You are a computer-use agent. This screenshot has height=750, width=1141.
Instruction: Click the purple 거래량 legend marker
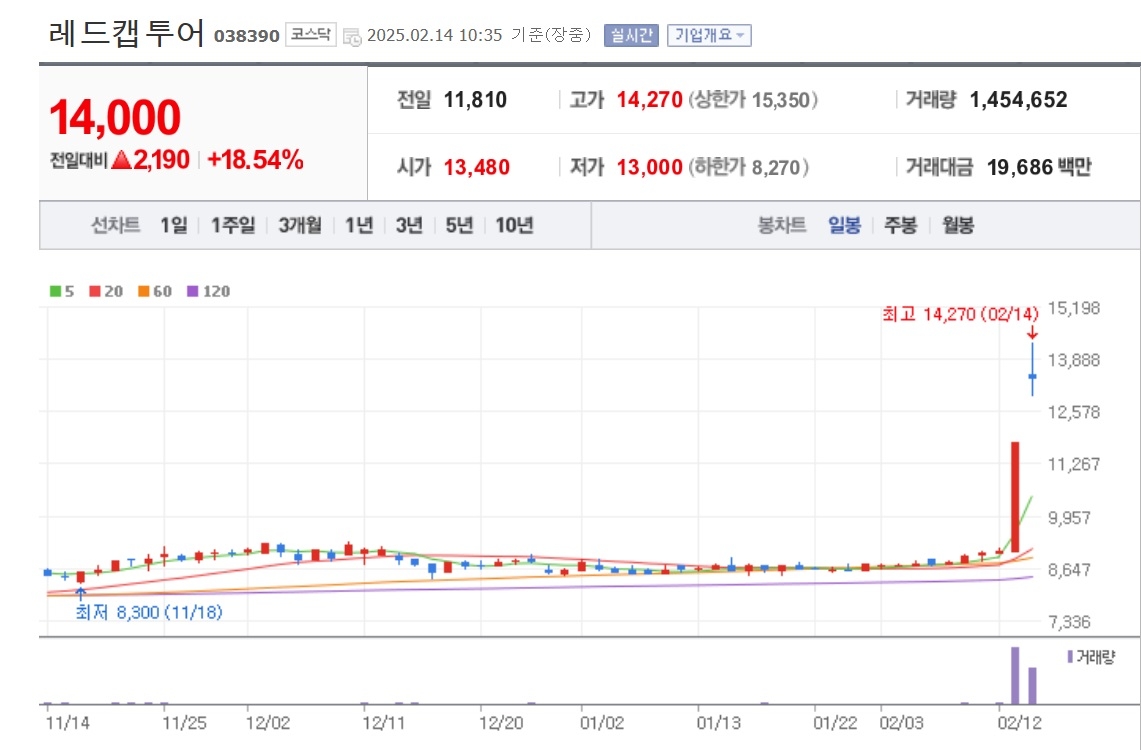(x=1070, y=657)
